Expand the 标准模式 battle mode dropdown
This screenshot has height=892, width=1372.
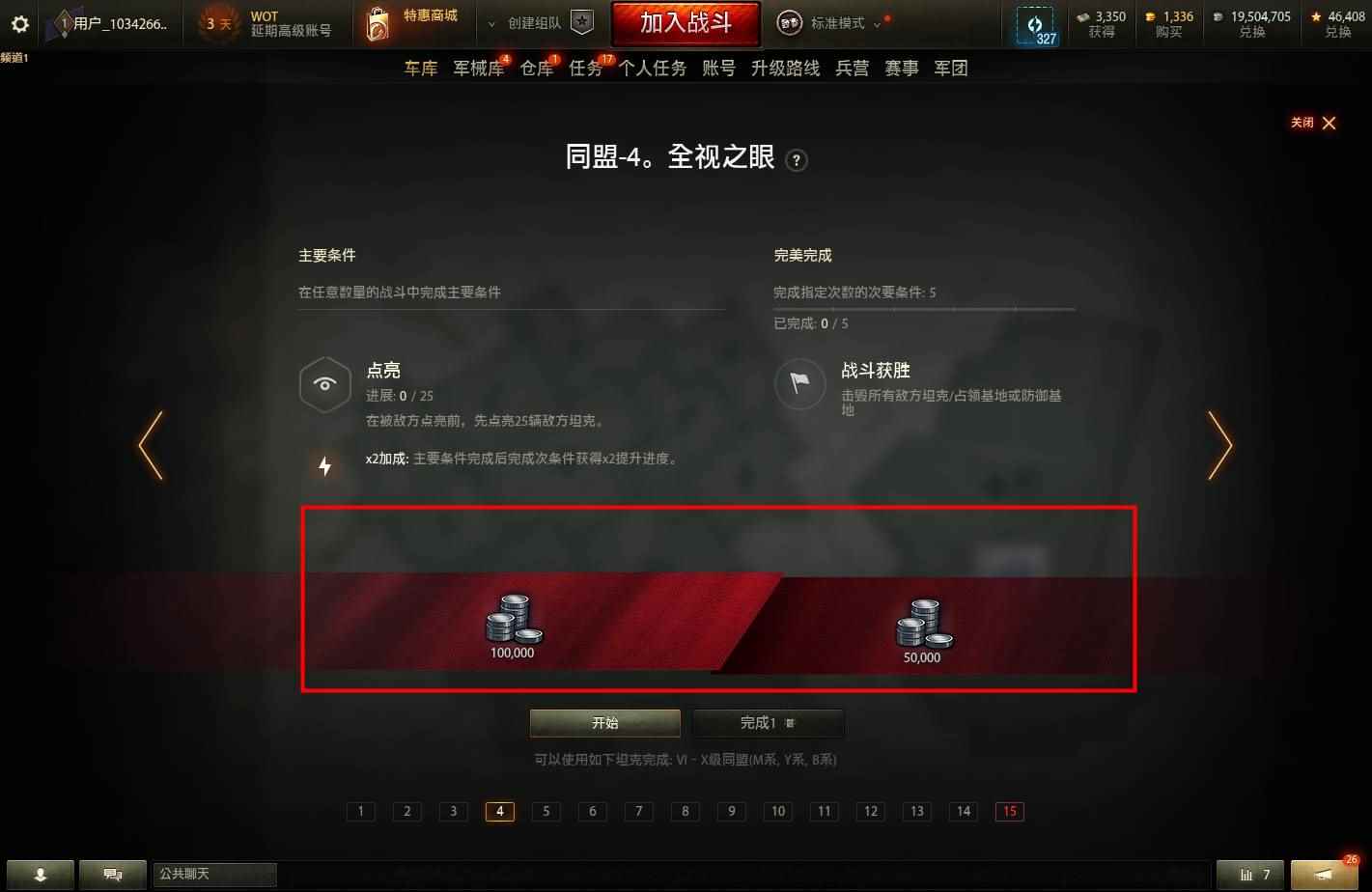(878, 23)
